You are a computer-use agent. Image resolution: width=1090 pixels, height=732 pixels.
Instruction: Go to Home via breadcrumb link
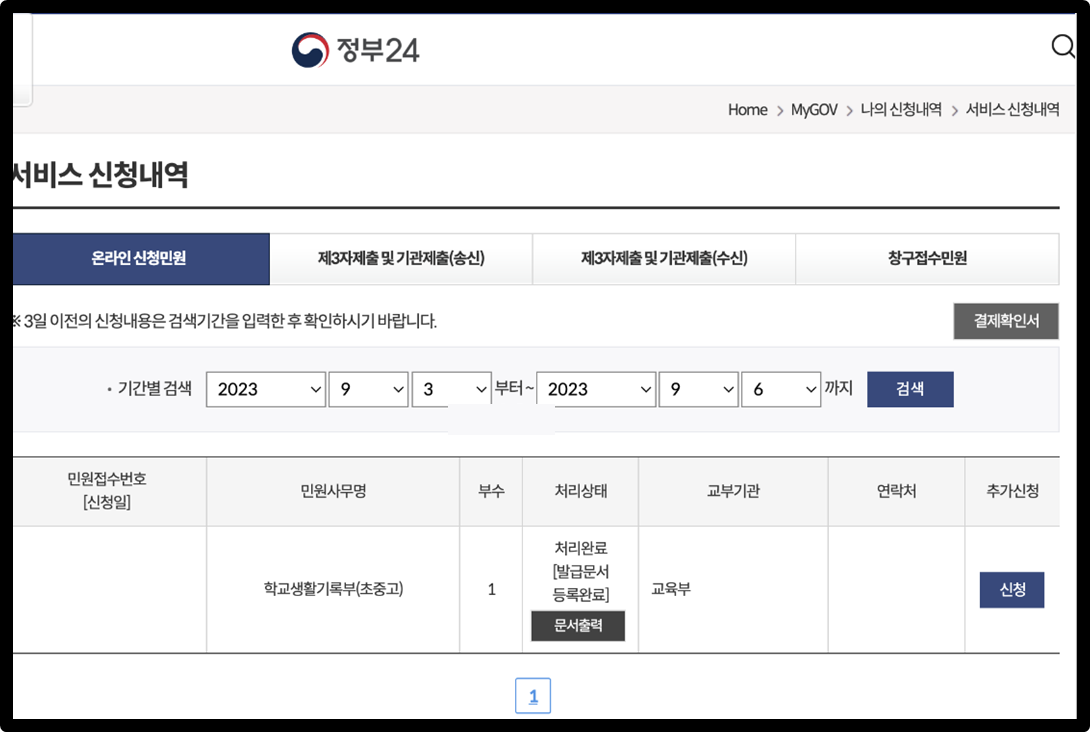point(747,110)
